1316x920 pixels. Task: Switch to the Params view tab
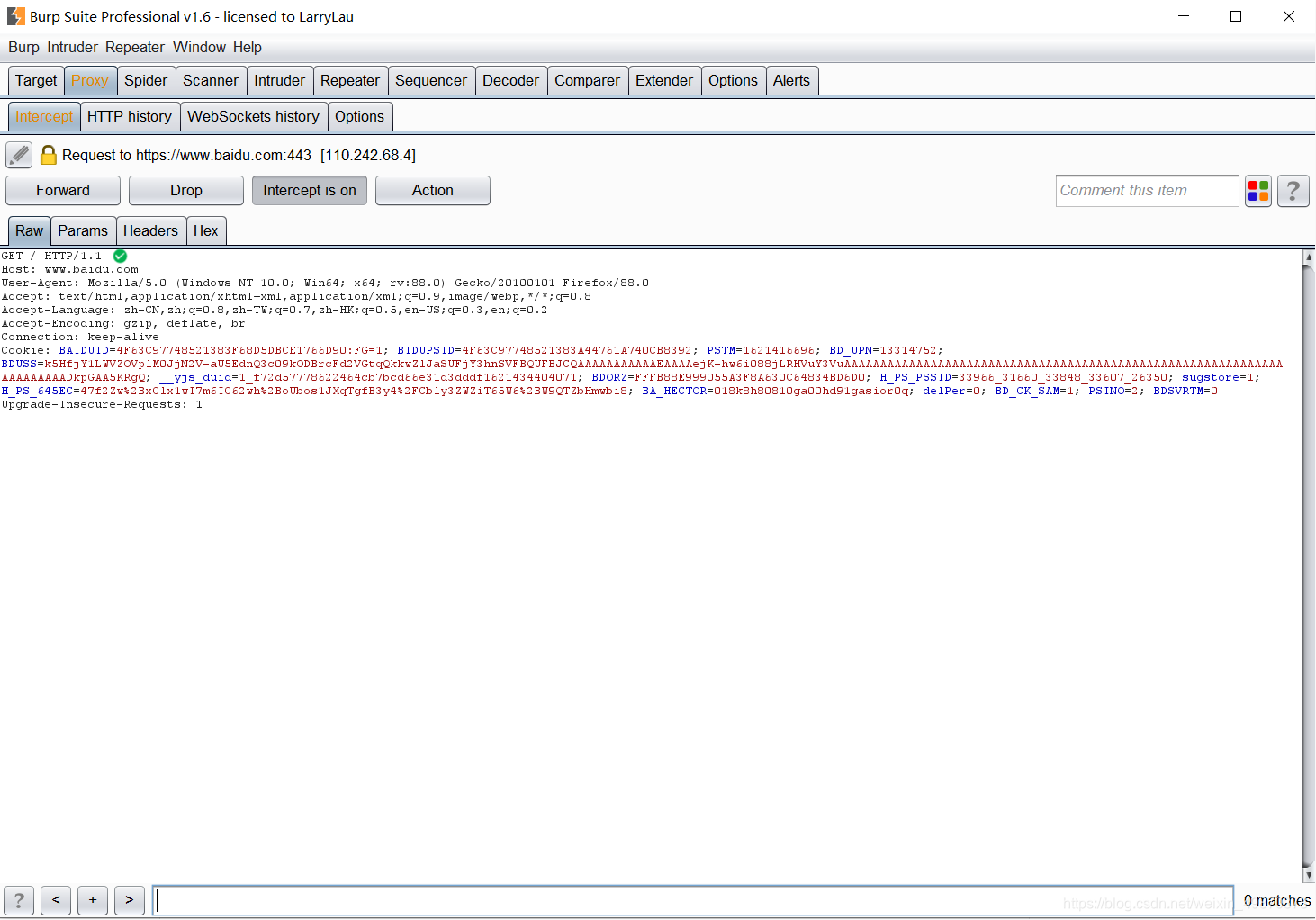tap(83, 230)
